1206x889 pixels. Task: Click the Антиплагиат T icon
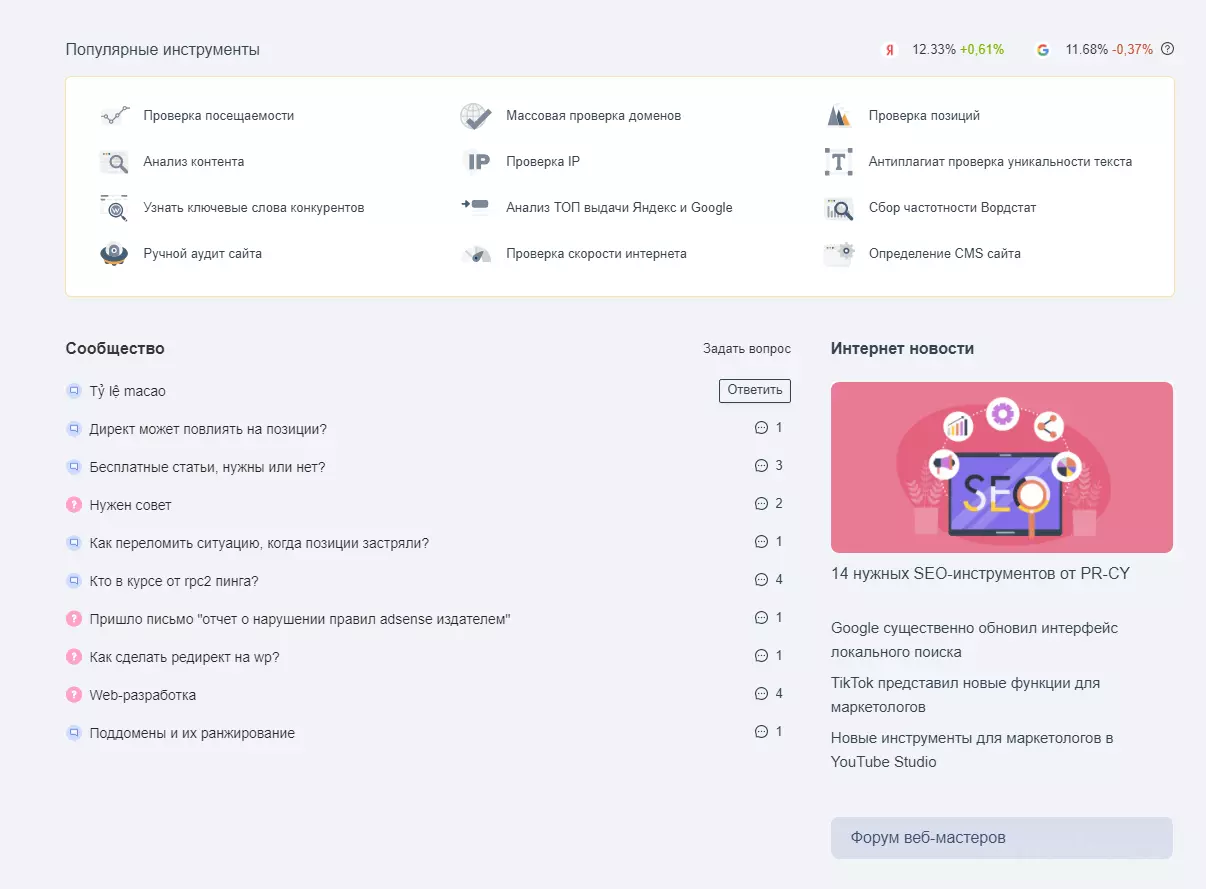point(838,161)
